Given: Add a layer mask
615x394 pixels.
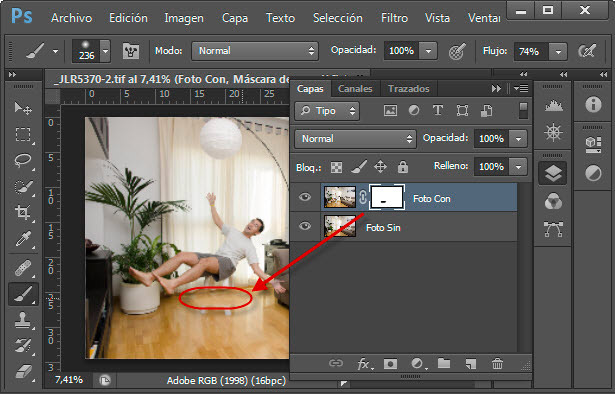Looking at the screenshot, I should (x=390, y=364).
